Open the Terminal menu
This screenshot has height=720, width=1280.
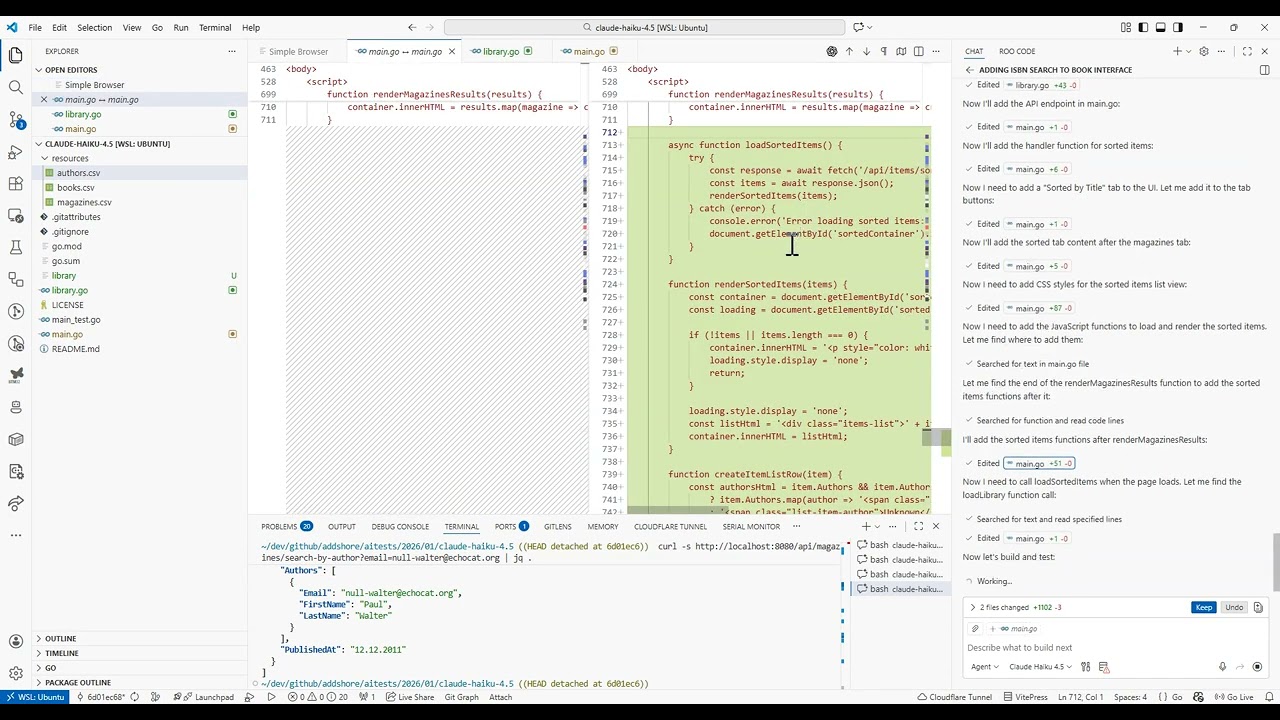pyautogui.click(x=215, y=27)
